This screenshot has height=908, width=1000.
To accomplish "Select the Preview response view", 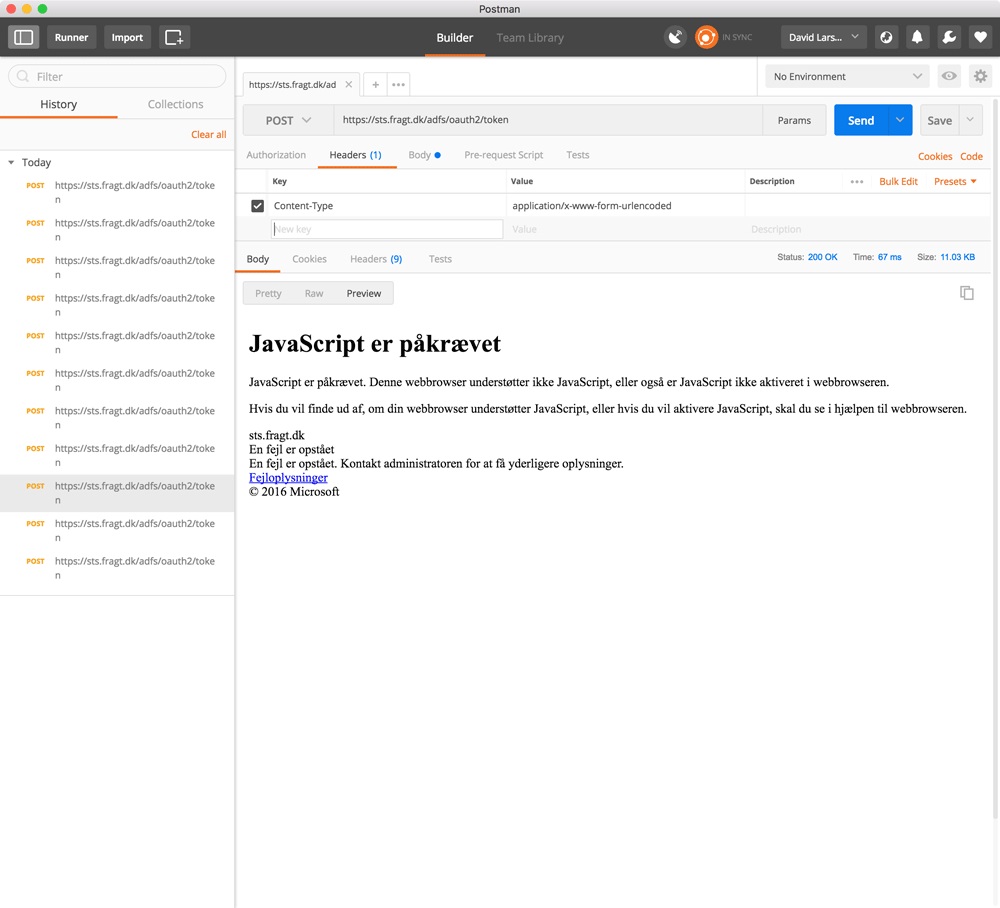I will [364, 293].
